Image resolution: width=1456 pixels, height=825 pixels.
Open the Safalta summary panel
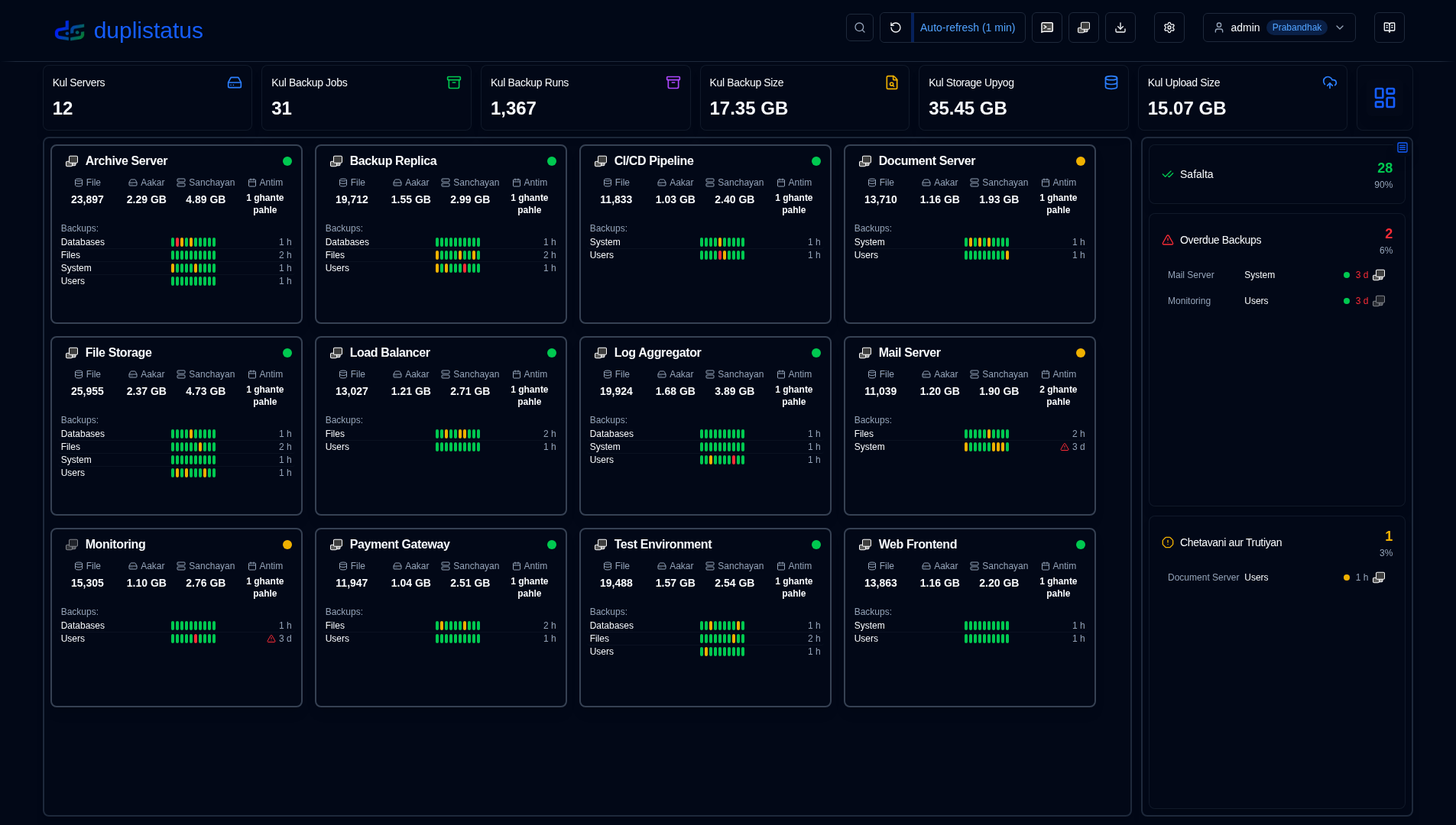tap(1276, 174)
